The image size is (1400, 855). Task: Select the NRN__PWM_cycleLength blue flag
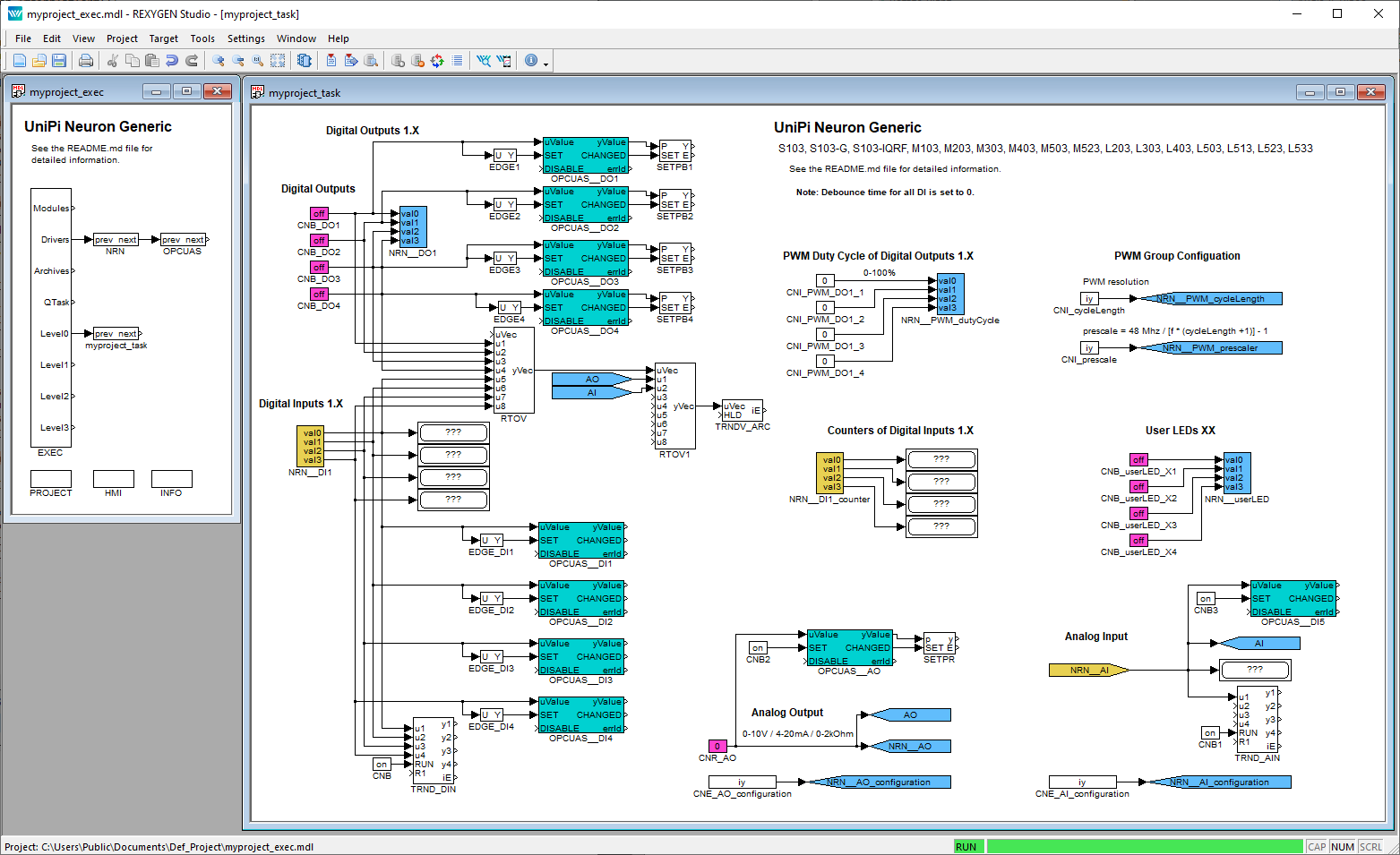pyautogui.click(x=1210, y=298)
